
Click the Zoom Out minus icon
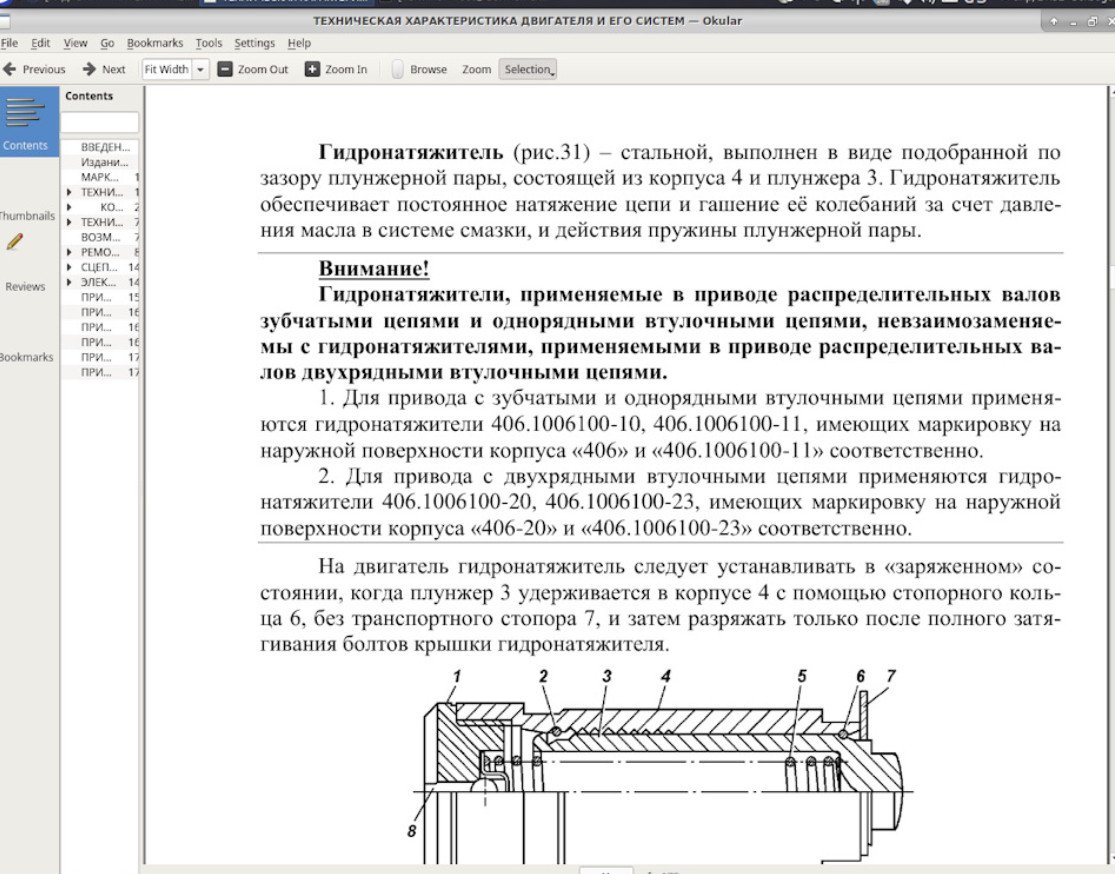point(225,69)
